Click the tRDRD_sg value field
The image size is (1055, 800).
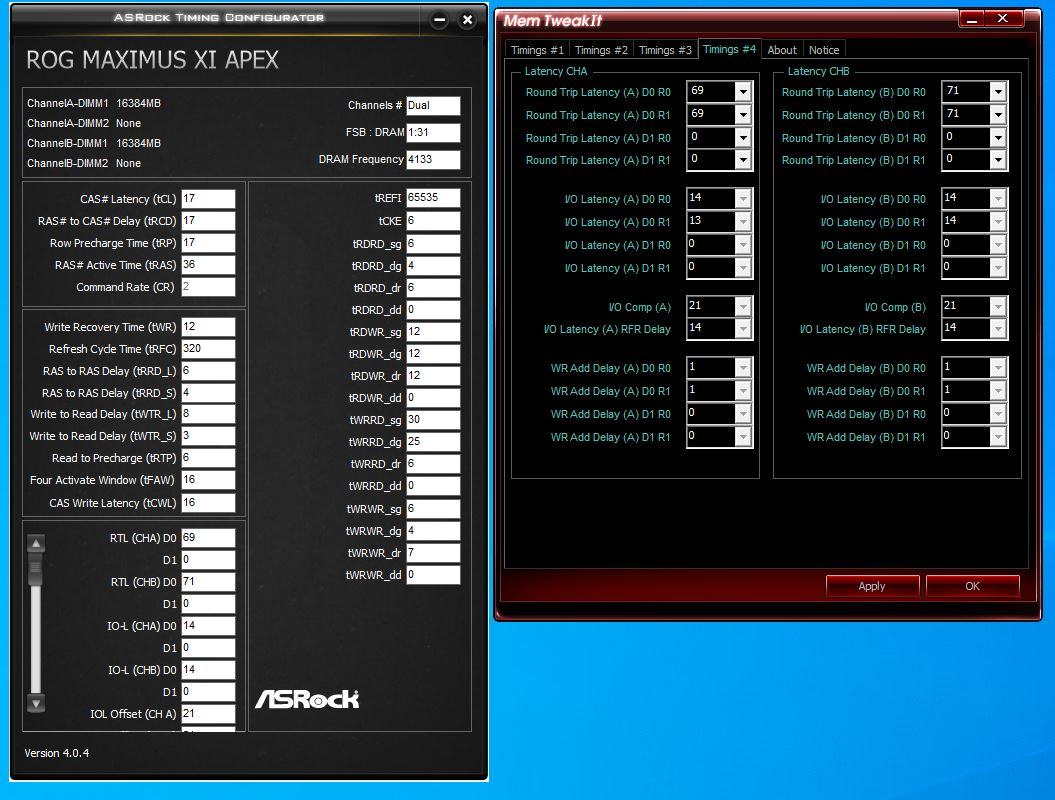(433, 244)
